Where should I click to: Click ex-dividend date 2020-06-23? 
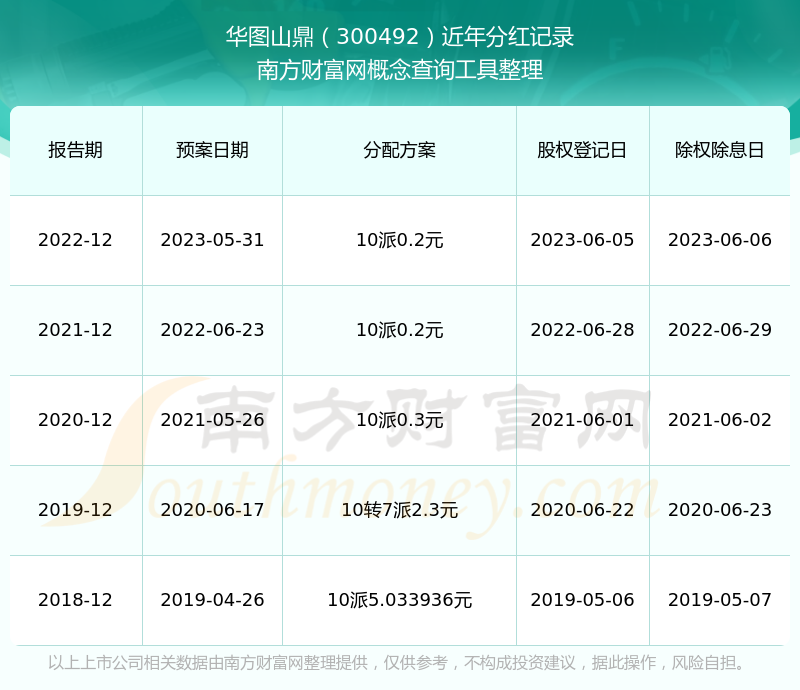[719, 509]
